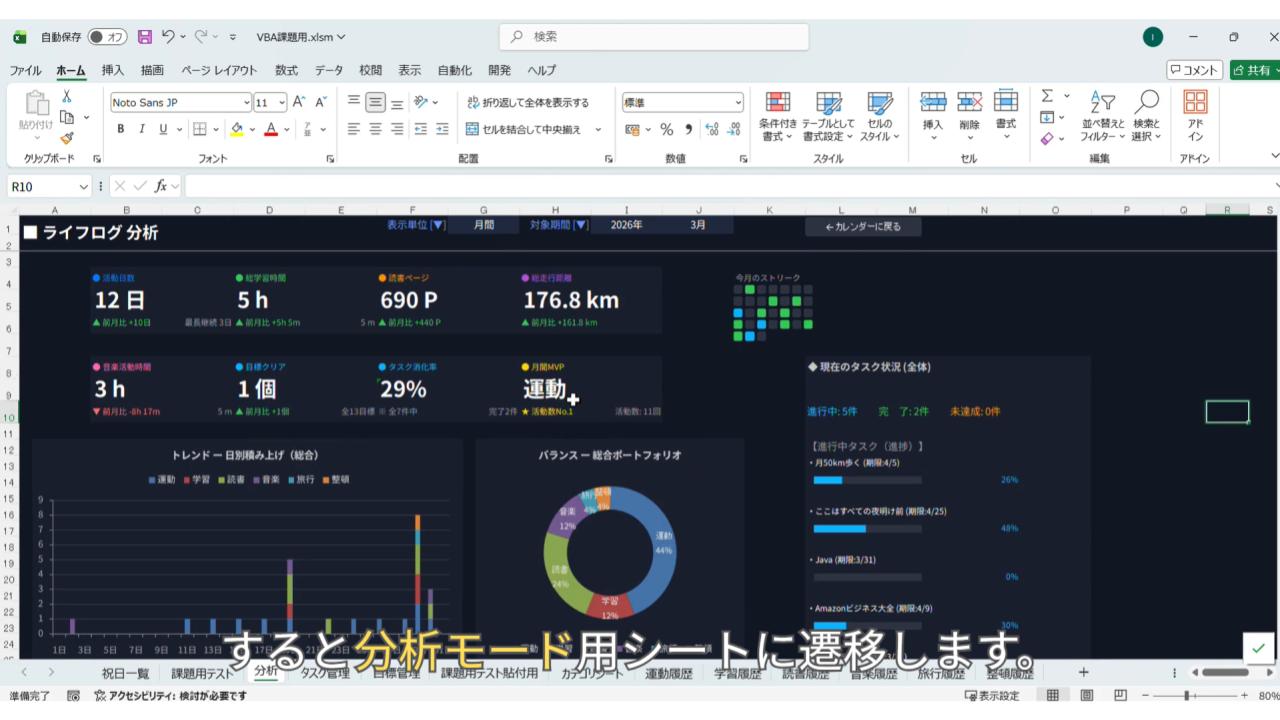The width and height of the screenshot is (1280, 720).
Task: Click the AutoSum sigma icon
Action: click(1047, 96)
